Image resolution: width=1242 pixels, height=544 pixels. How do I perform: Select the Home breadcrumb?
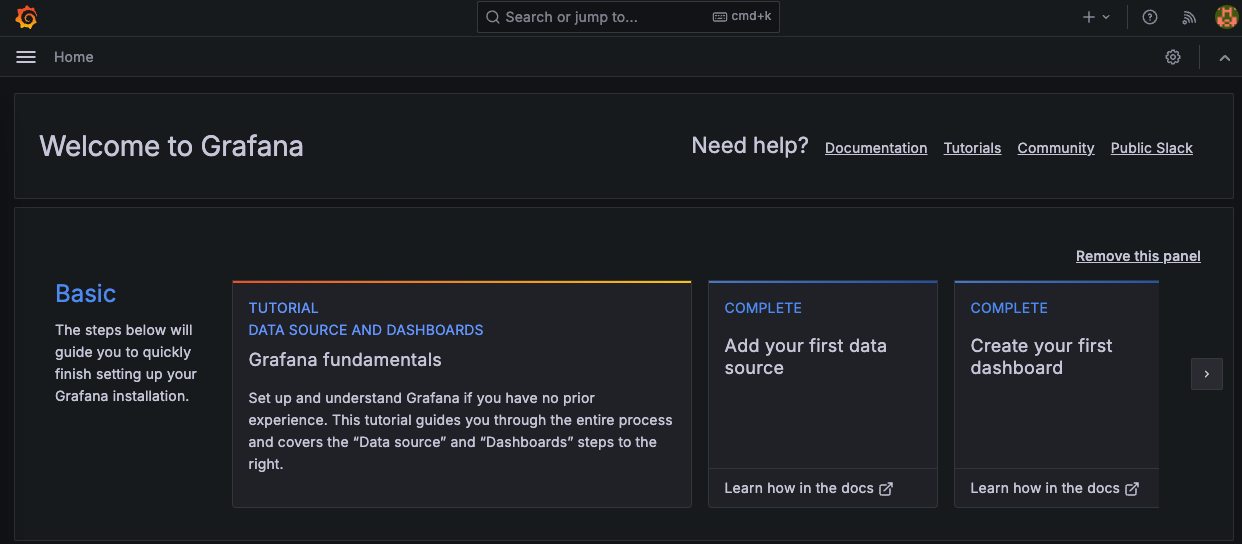click(74, 57)
